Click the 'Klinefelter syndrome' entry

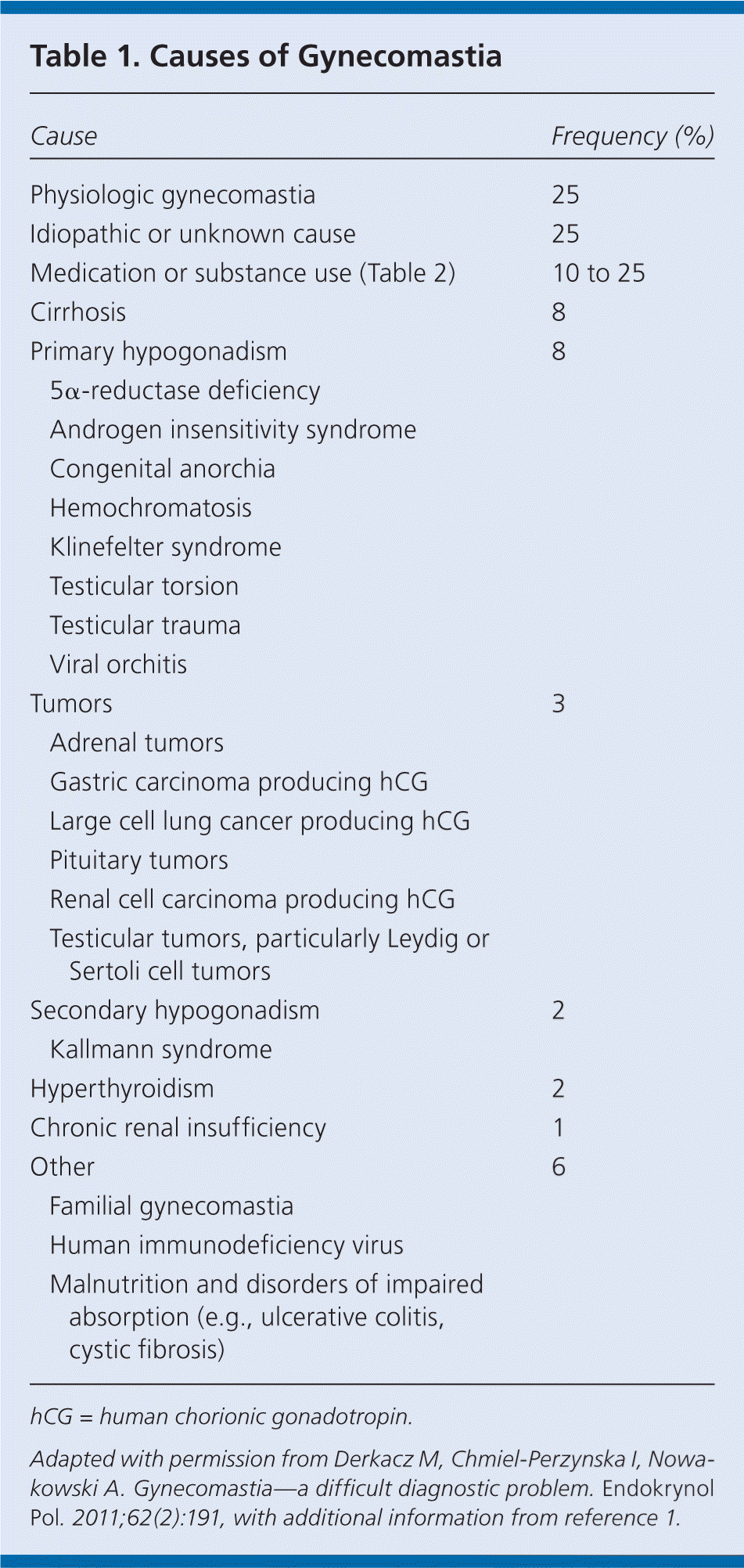pyautogui.click(x=165, y=547)
